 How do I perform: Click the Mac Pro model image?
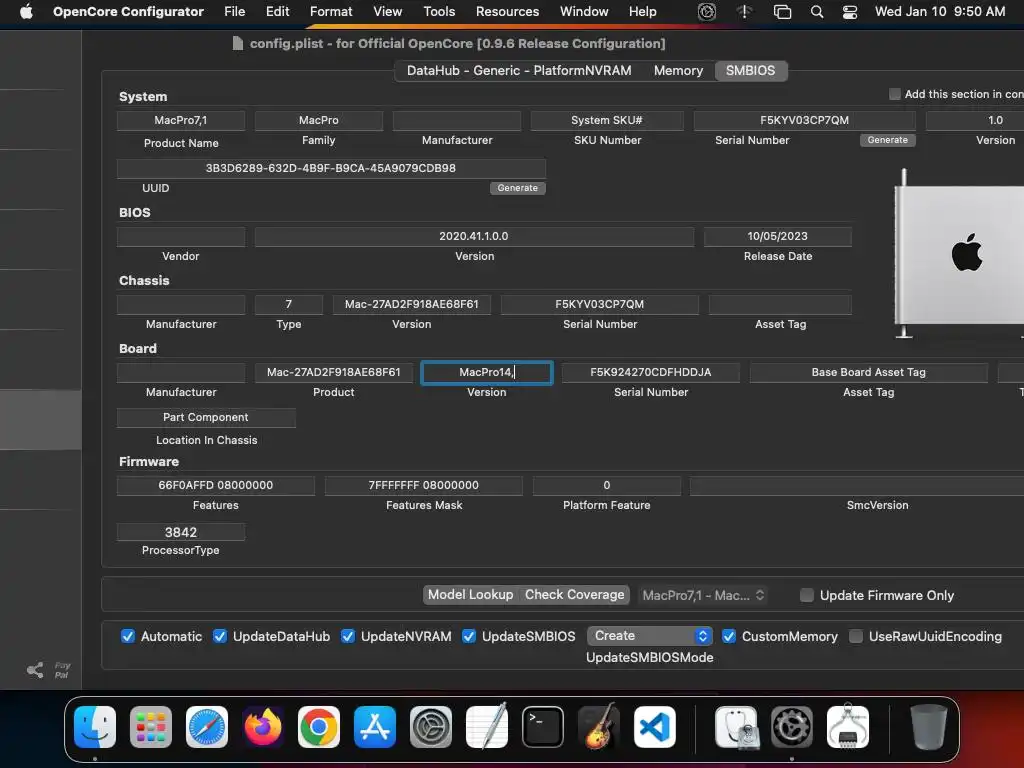pyautogui.click(x=959, y=255)
